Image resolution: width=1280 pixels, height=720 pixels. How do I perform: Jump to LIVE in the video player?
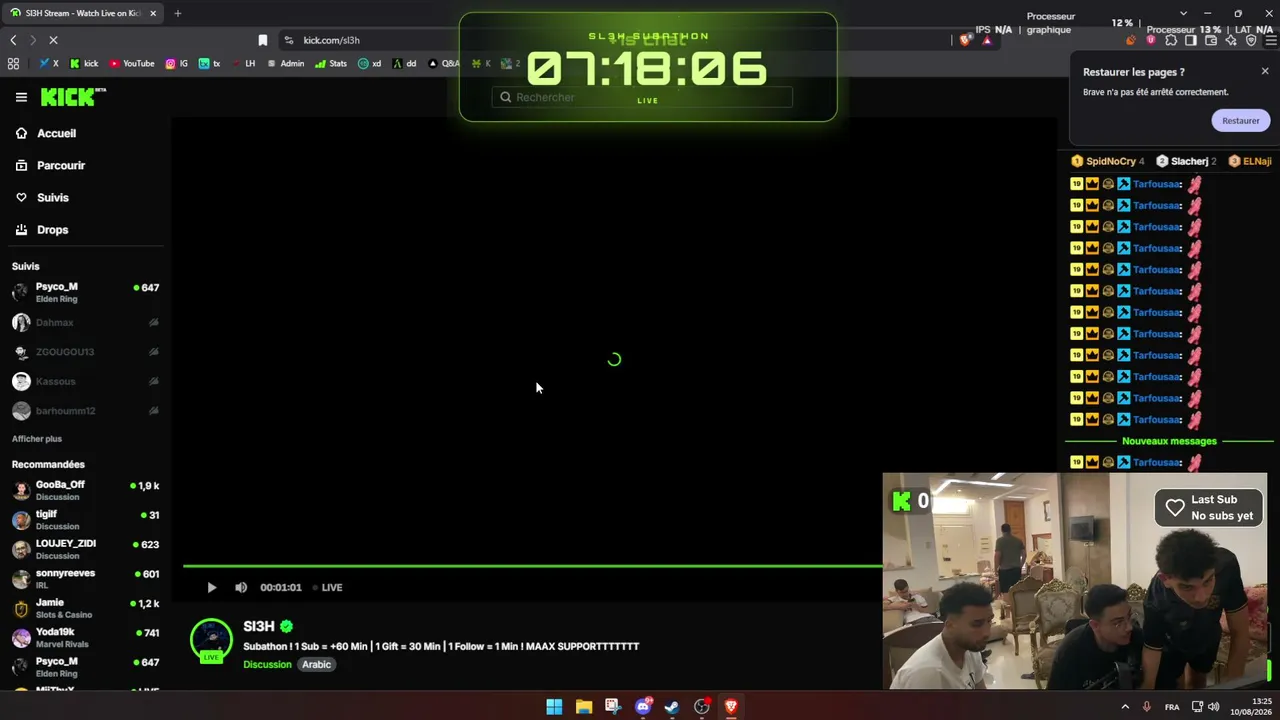tap(328, 587)
